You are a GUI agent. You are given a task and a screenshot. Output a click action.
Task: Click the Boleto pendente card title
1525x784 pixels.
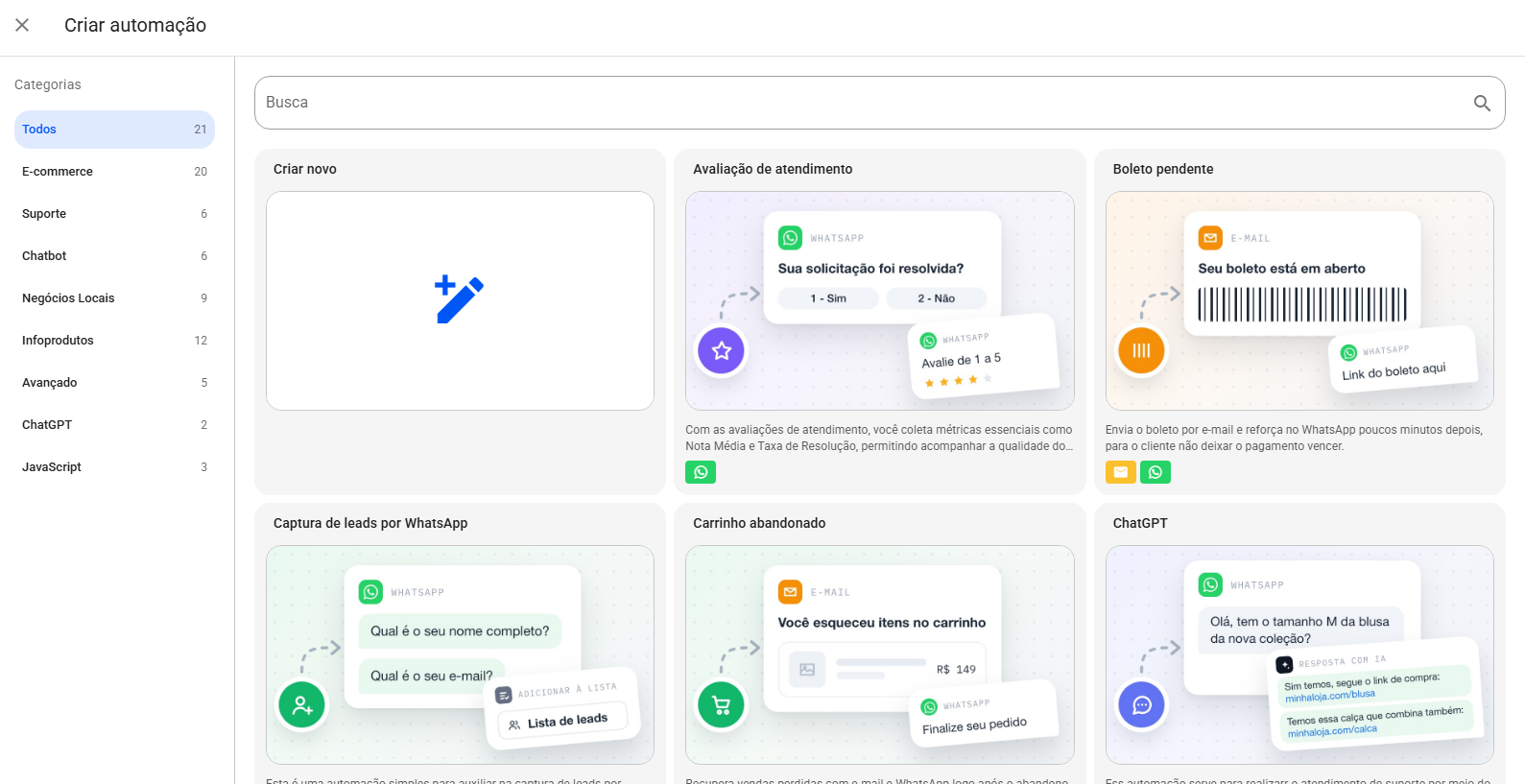click(1163, 169)
